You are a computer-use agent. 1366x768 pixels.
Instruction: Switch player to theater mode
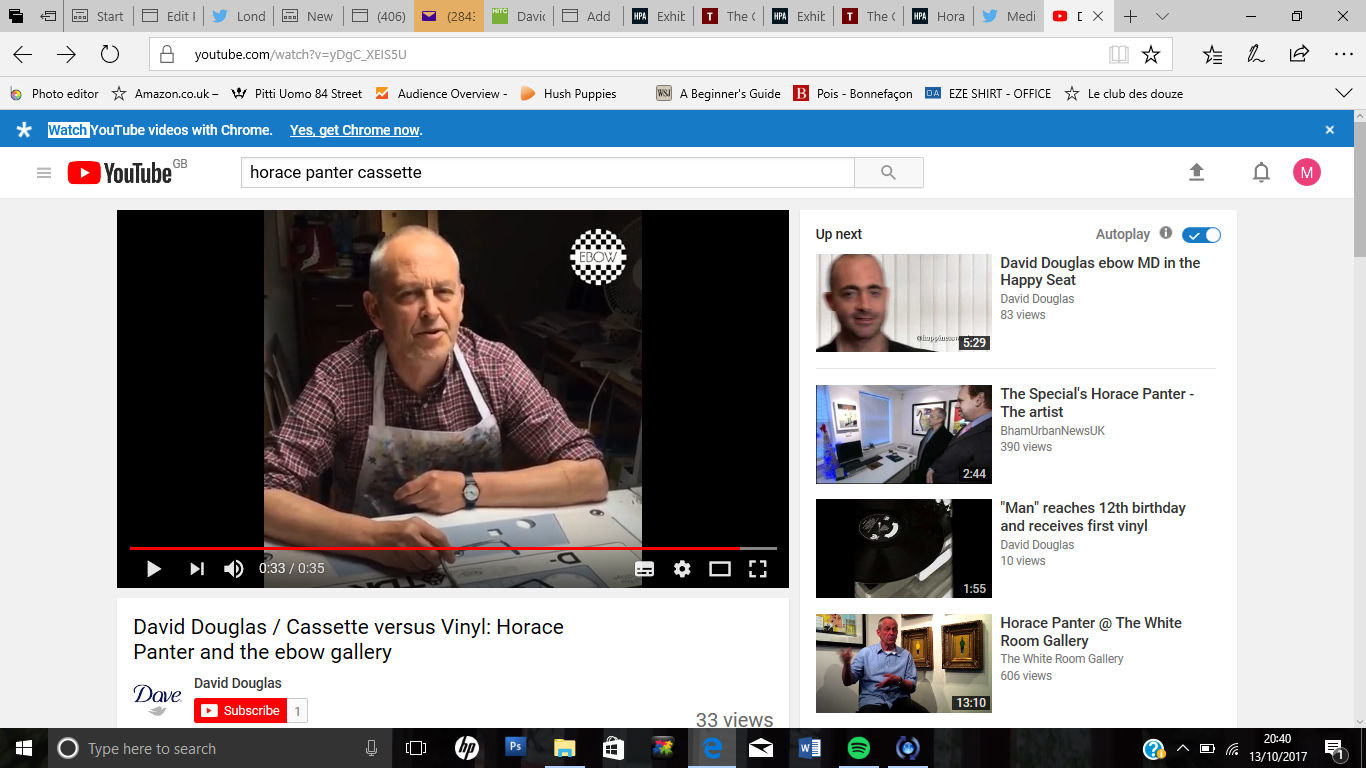720,569
